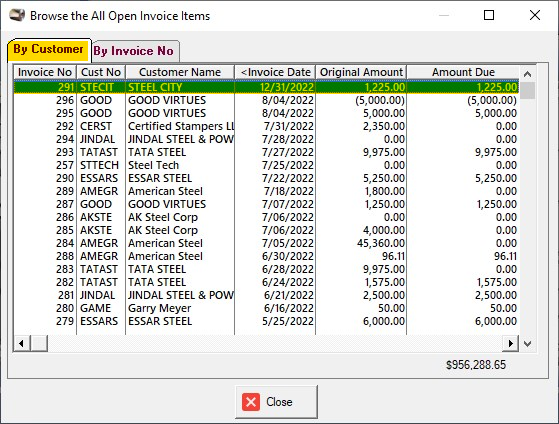Click customer number STTECH
Screen dimensions: 559x424
[99, 165]
